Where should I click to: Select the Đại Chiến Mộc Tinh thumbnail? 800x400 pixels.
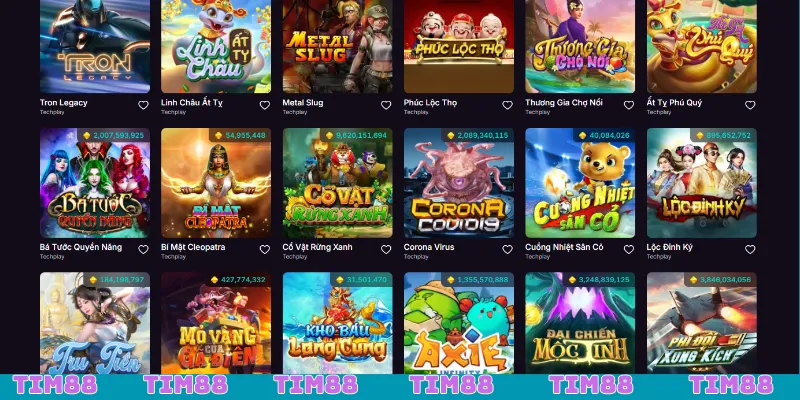point(581,323)
